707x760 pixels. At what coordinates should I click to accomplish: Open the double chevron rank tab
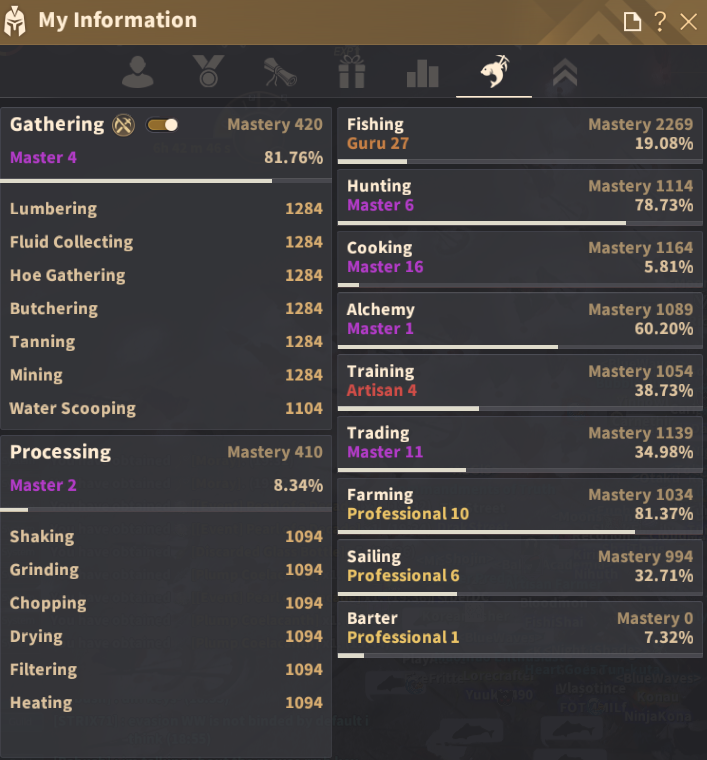coord(565,72)
